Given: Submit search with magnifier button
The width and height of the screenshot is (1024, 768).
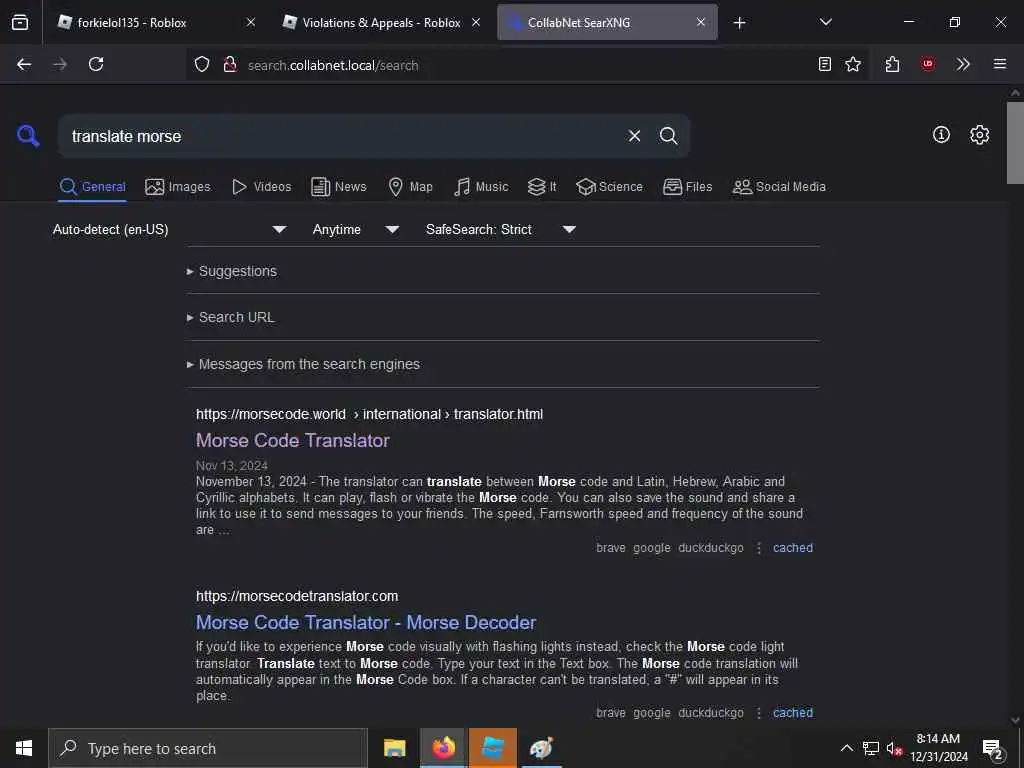Looking at the screenshot, I should click(668, 136).
